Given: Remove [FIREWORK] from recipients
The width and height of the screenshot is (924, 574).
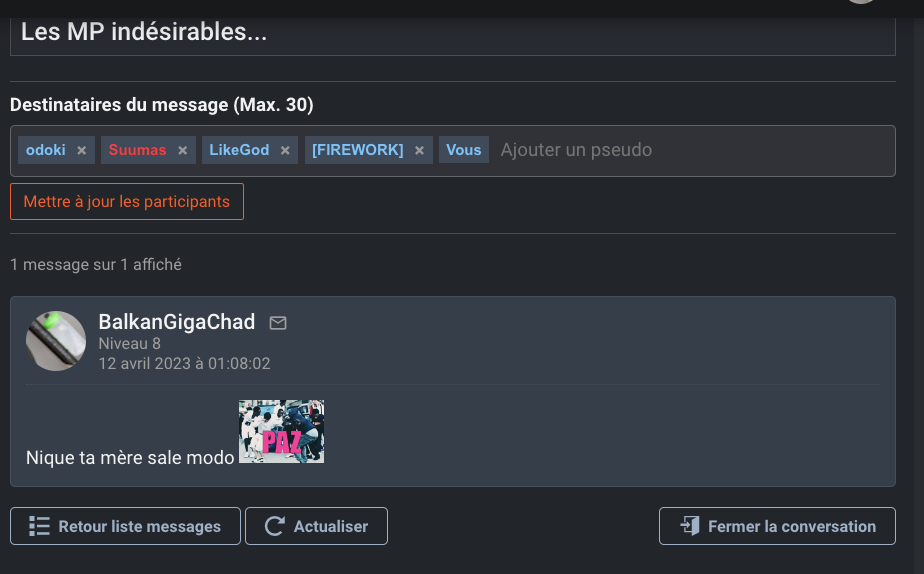Looking at the screenshot, I should pos(420,150).
